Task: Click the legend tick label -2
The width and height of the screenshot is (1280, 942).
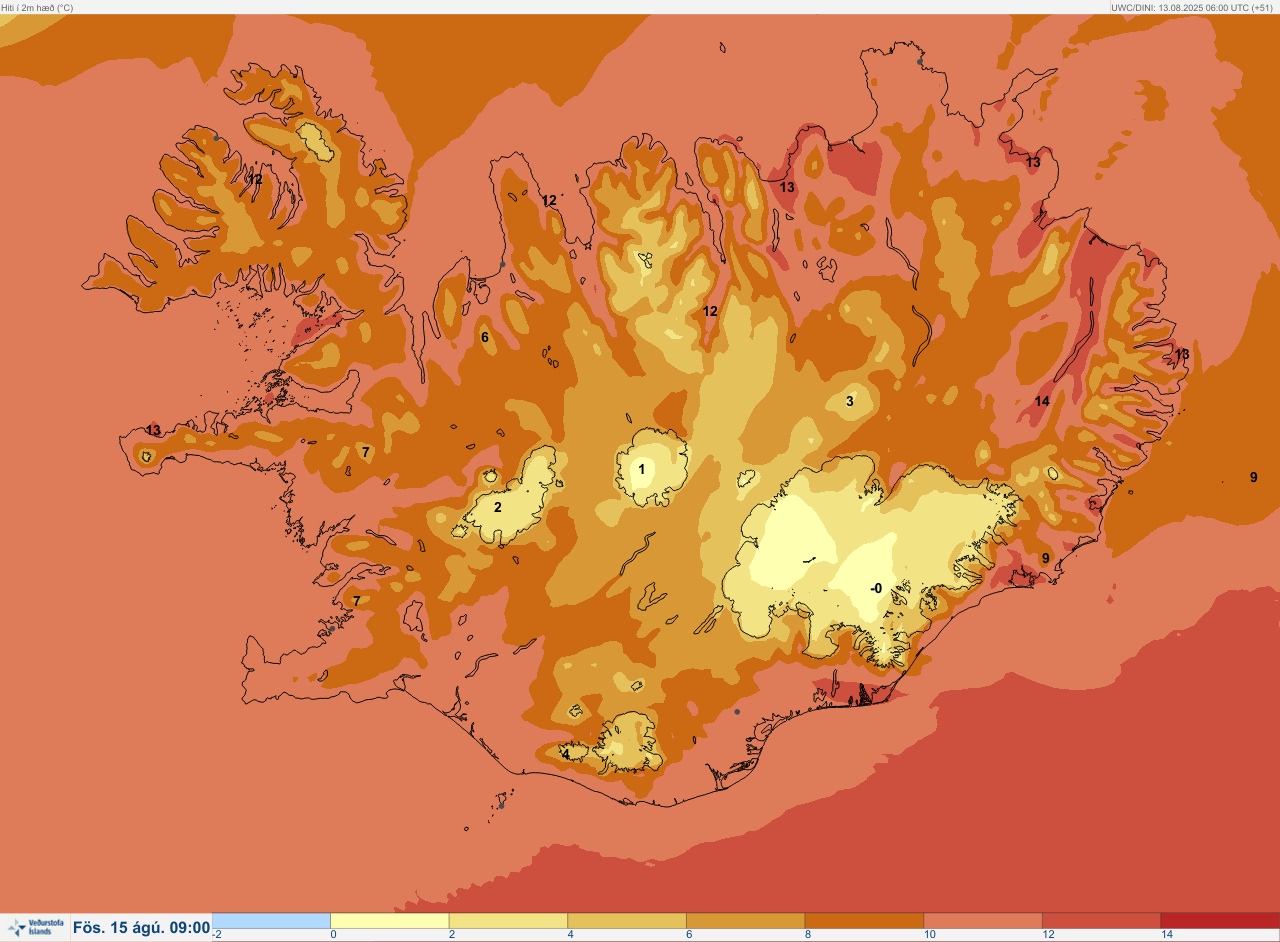Action: (217, 935)
